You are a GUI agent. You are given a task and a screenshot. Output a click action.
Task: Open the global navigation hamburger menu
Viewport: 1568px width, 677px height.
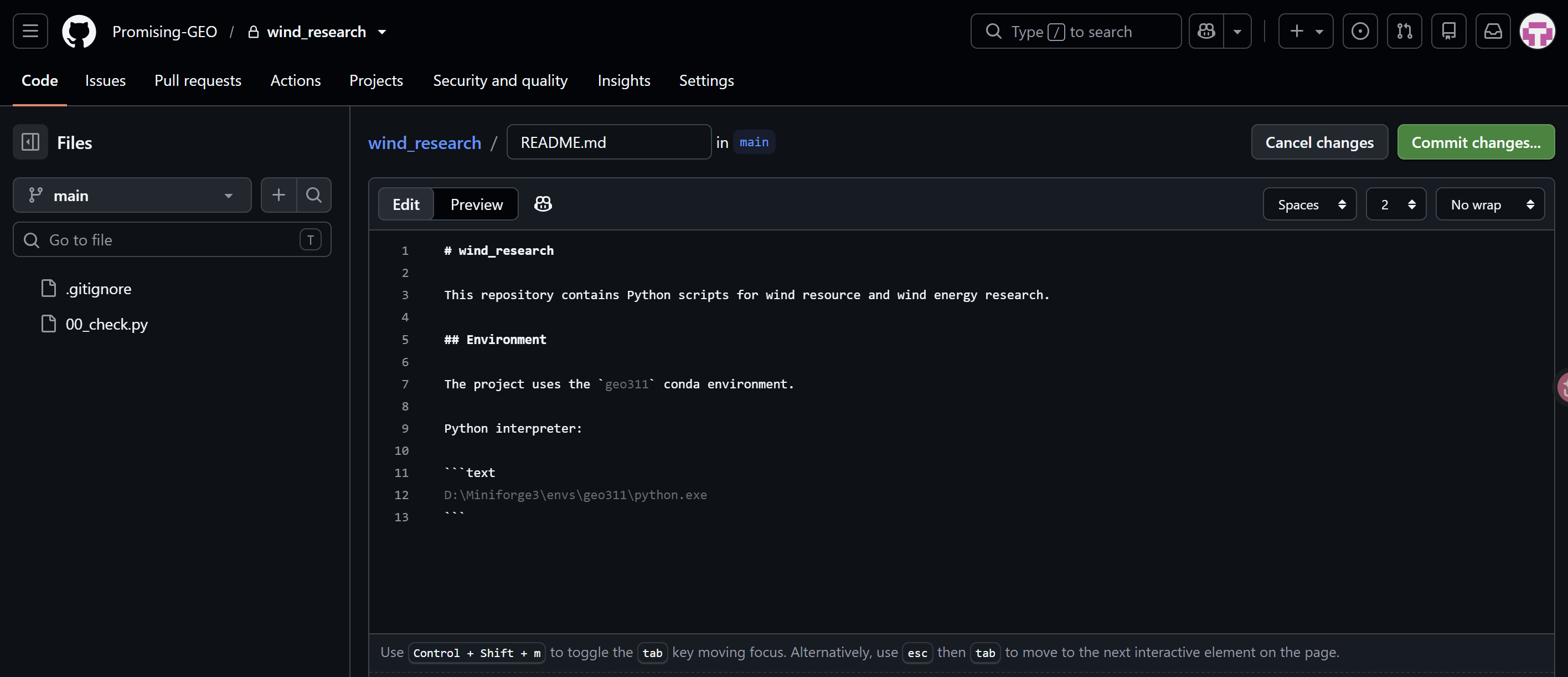pyautogui.click(x=30, y=31)
